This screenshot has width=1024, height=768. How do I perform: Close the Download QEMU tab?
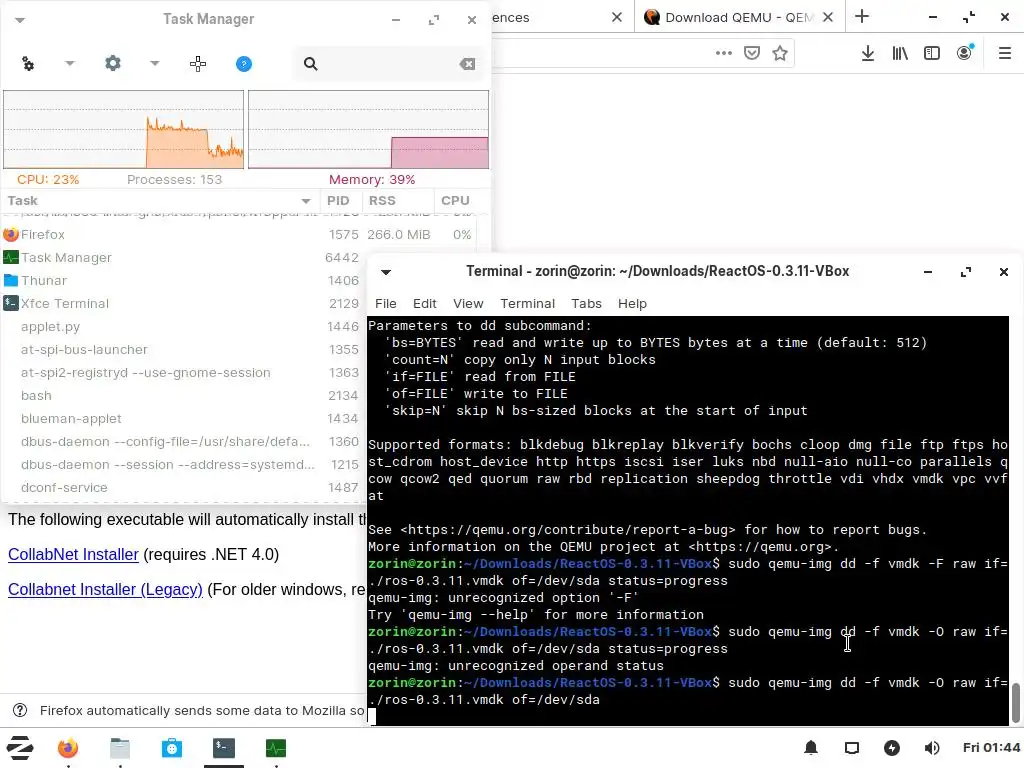[x=828, y=17]
